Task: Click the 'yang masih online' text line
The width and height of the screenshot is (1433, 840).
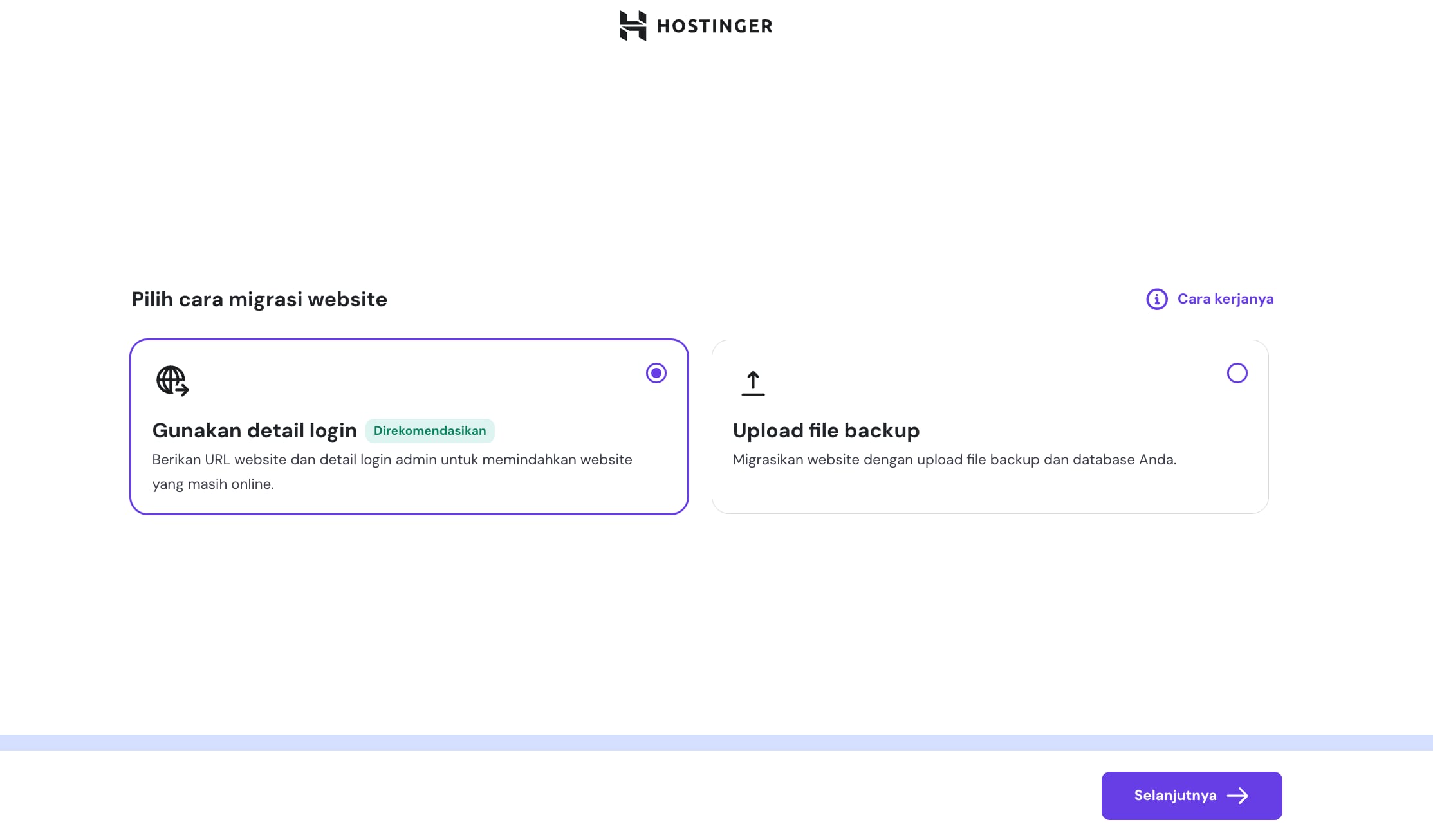Action: 213,484
